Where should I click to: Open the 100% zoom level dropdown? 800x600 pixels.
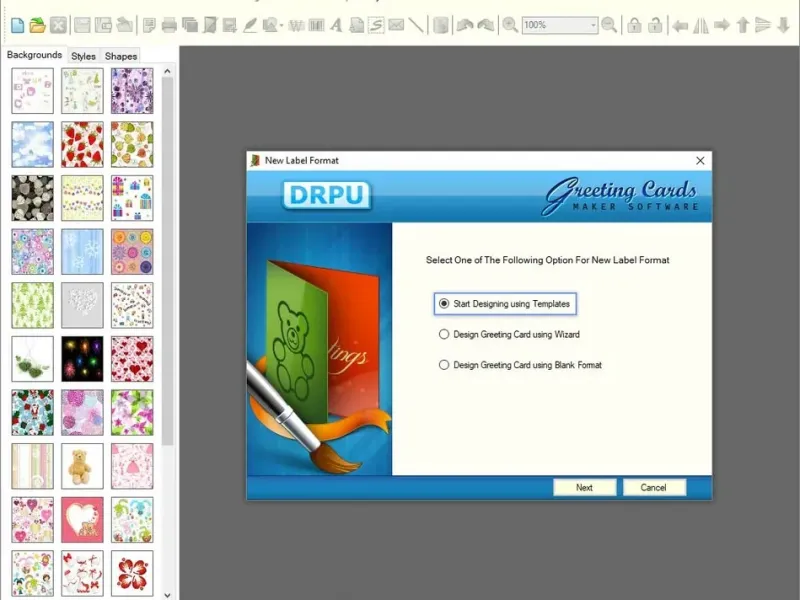pos(593,24)
